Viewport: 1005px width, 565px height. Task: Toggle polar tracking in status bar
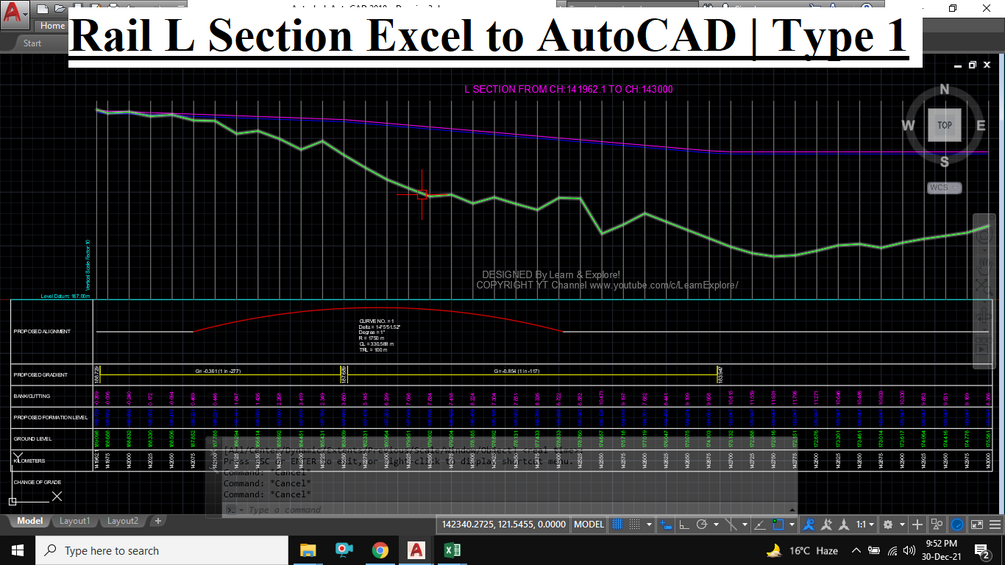pos(702,524)
